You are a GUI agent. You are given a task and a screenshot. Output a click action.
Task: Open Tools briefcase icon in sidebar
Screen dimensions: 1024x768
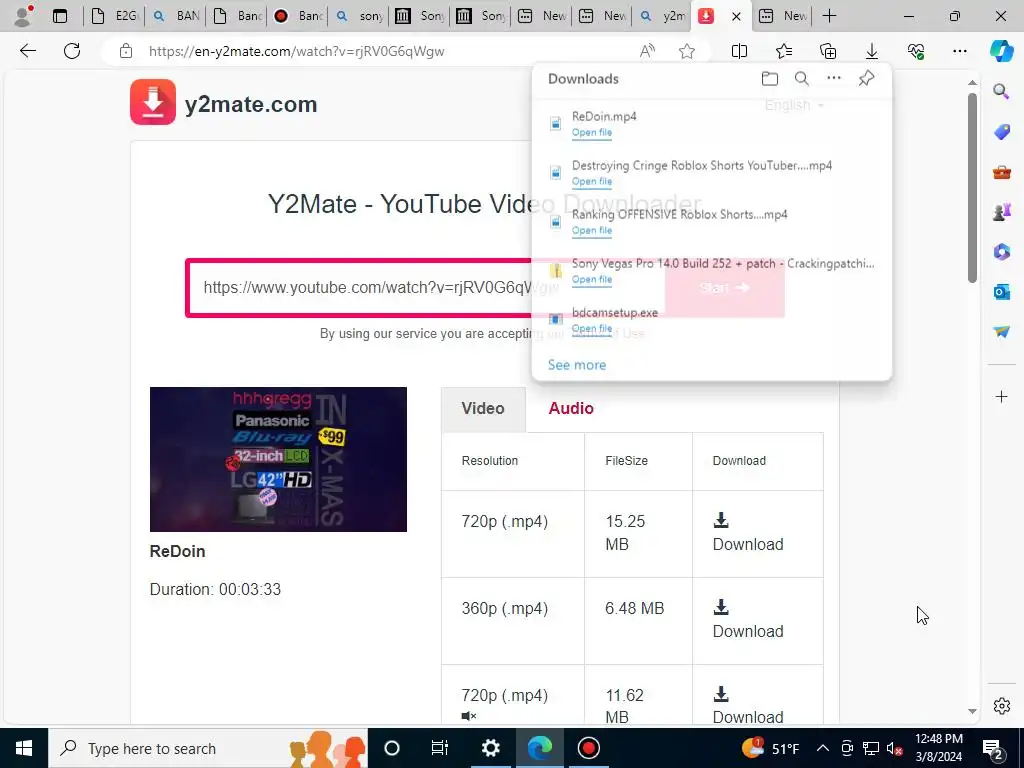1001,172
